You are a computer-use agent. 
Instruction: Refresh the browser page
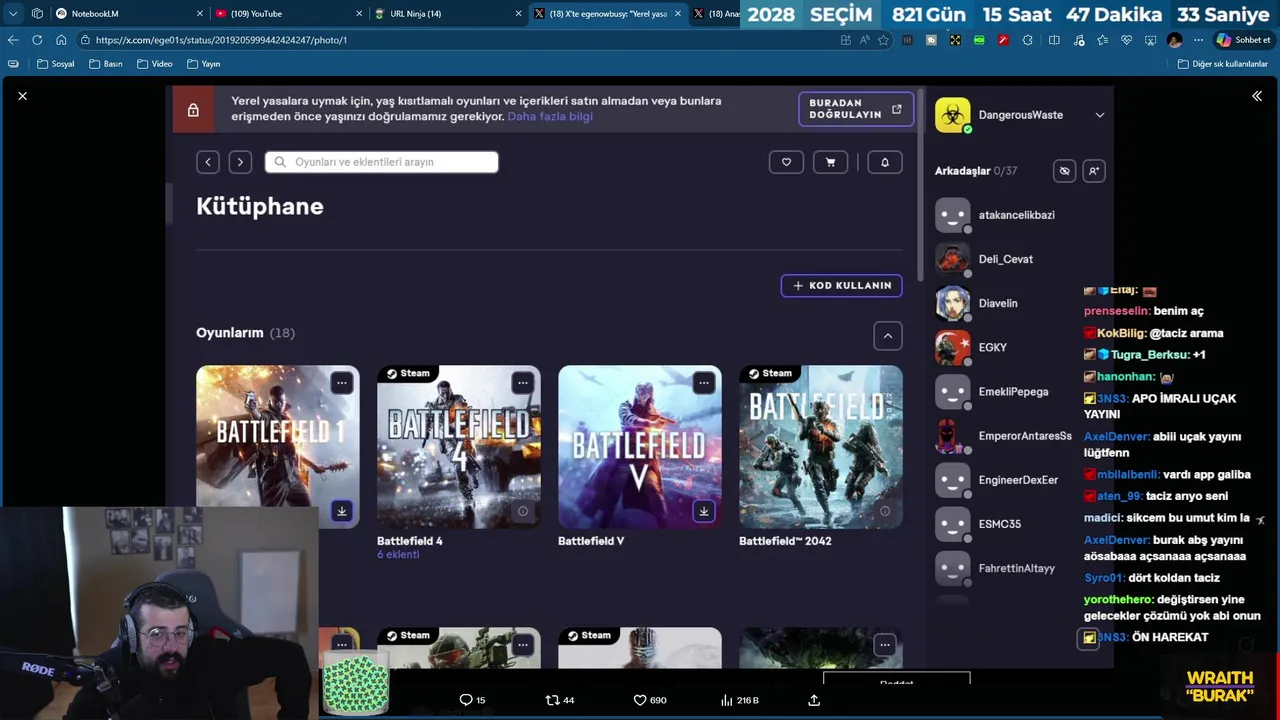click(37, 40)
